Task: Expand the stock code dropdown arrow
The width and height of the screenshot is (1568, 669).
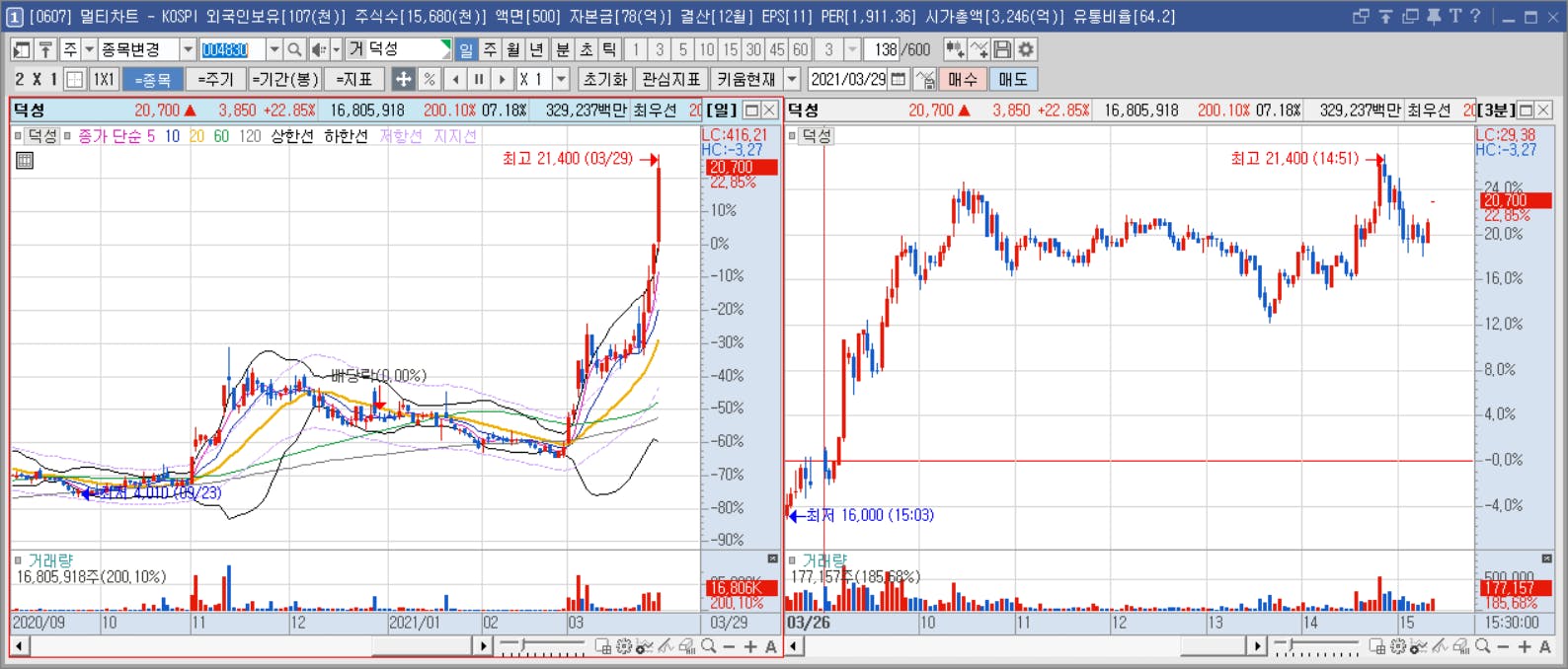Action: click(274, 49)
